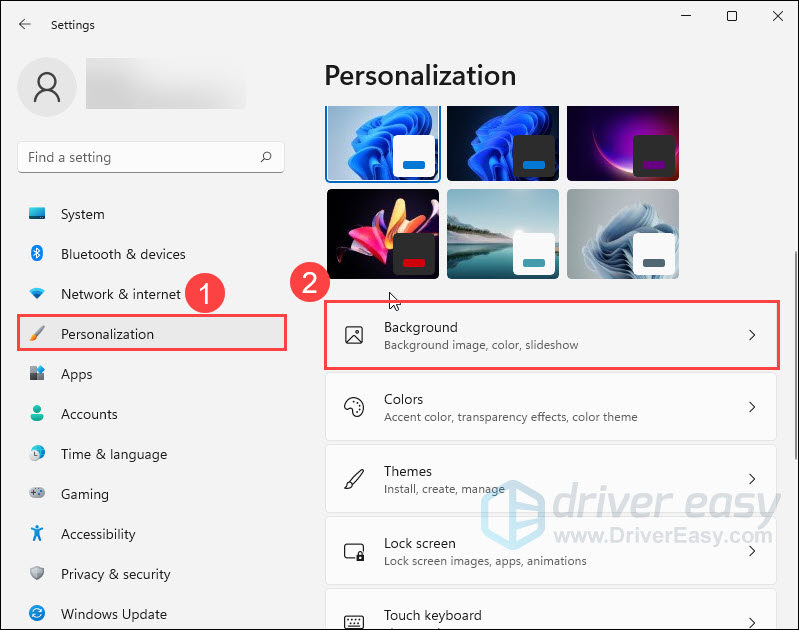Expand Touch keyboard settings chevron

point(752,622)
